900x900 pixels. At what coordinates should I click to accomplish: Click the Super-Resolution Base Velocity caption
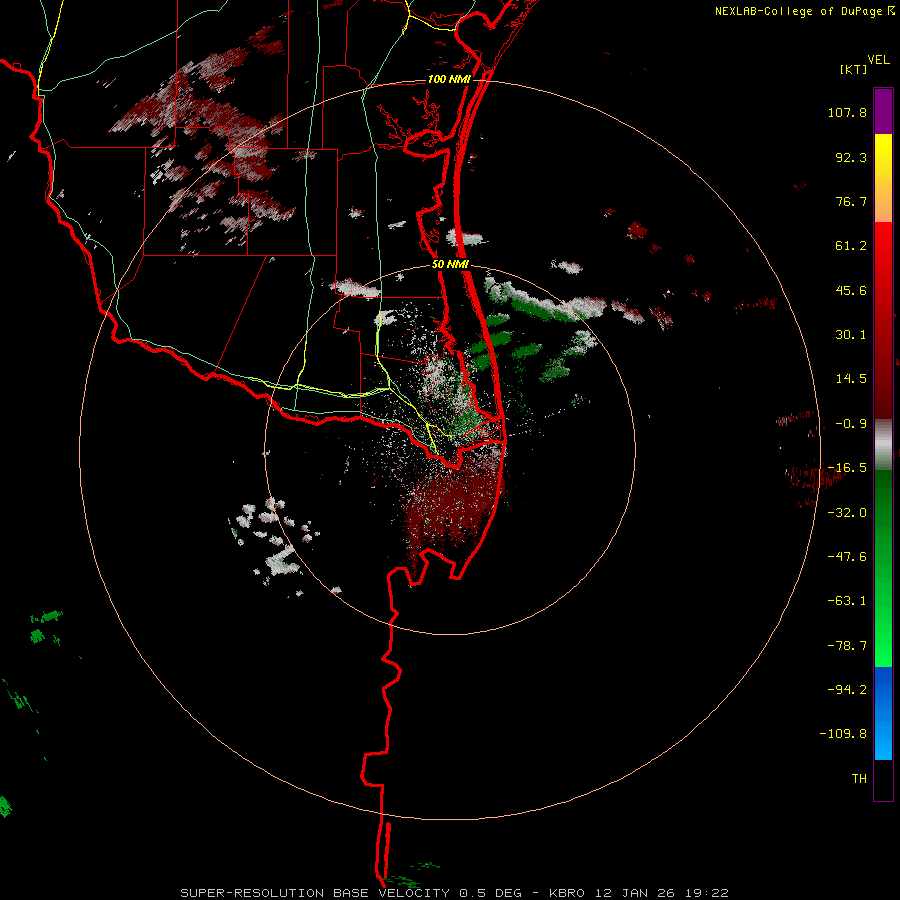(x=455, y=893)
